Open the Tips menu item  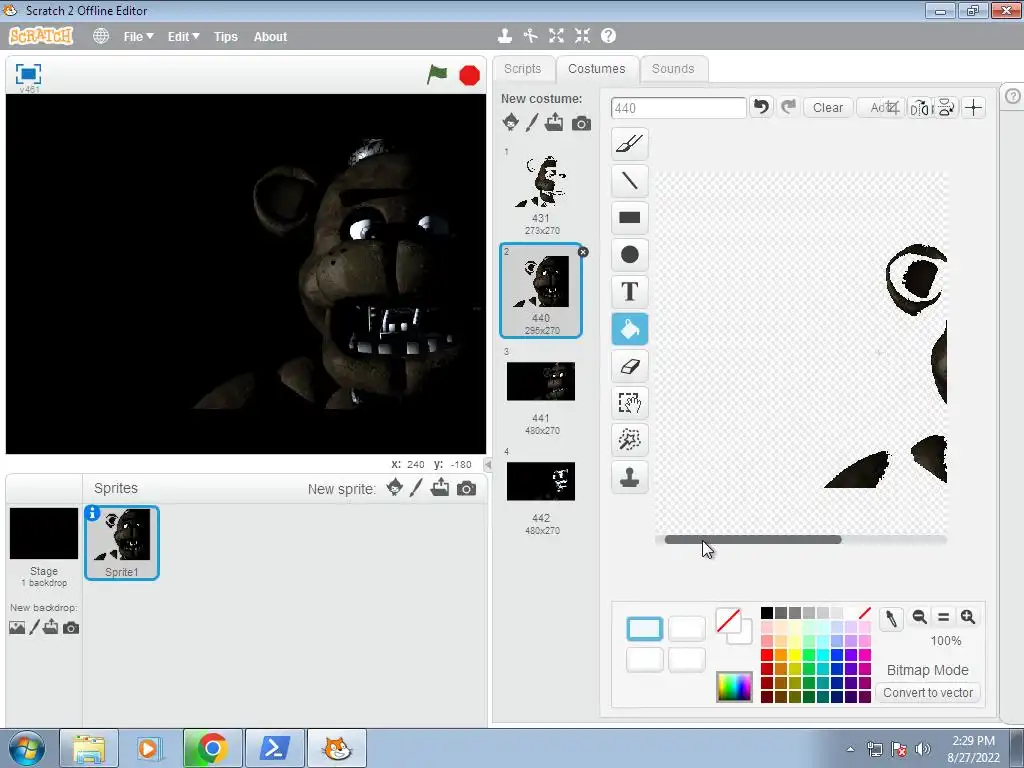(x=225, y=37)
